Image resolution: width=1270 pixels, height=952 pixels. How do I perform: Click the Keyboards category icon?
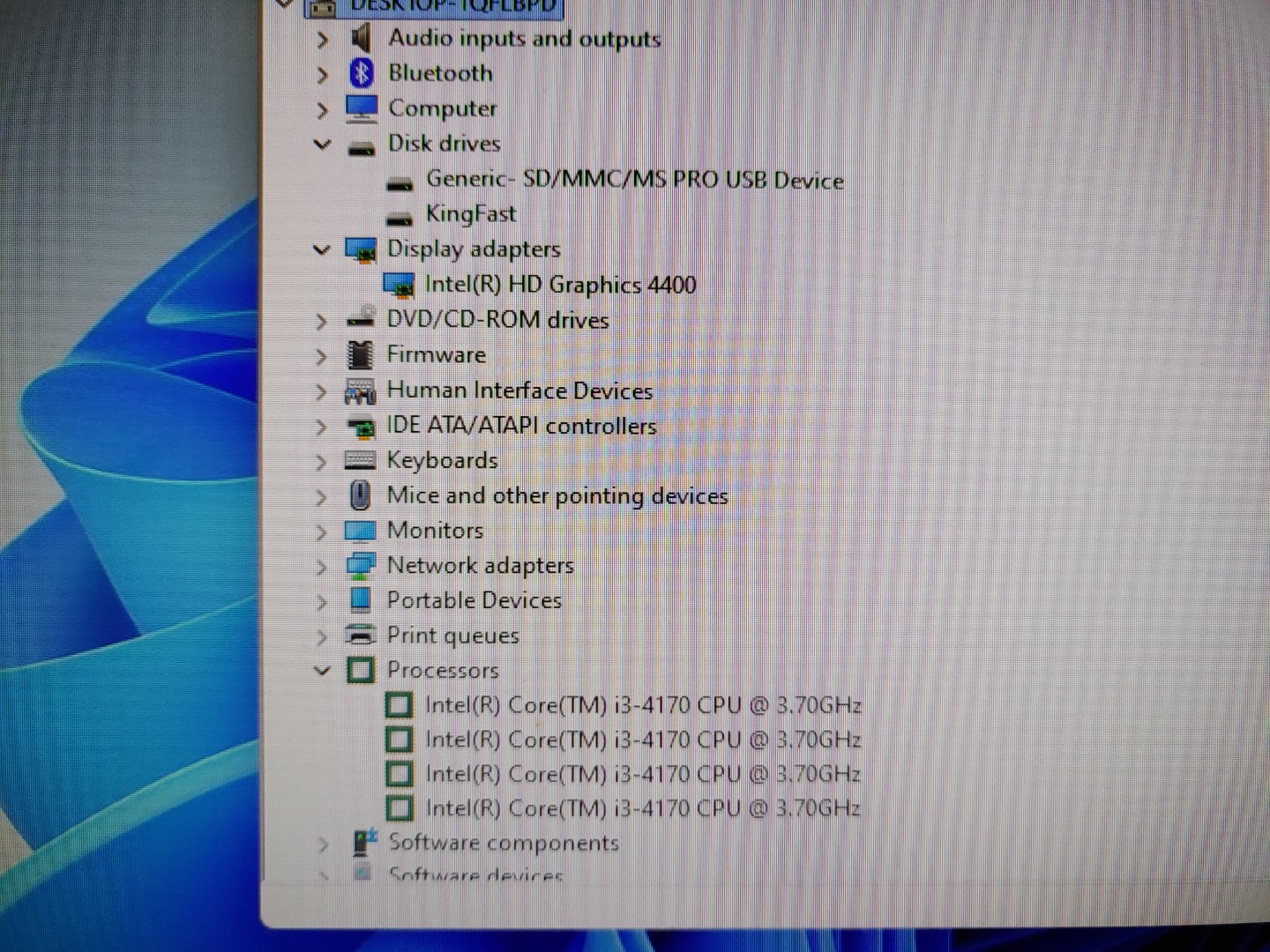coord(360,460)
